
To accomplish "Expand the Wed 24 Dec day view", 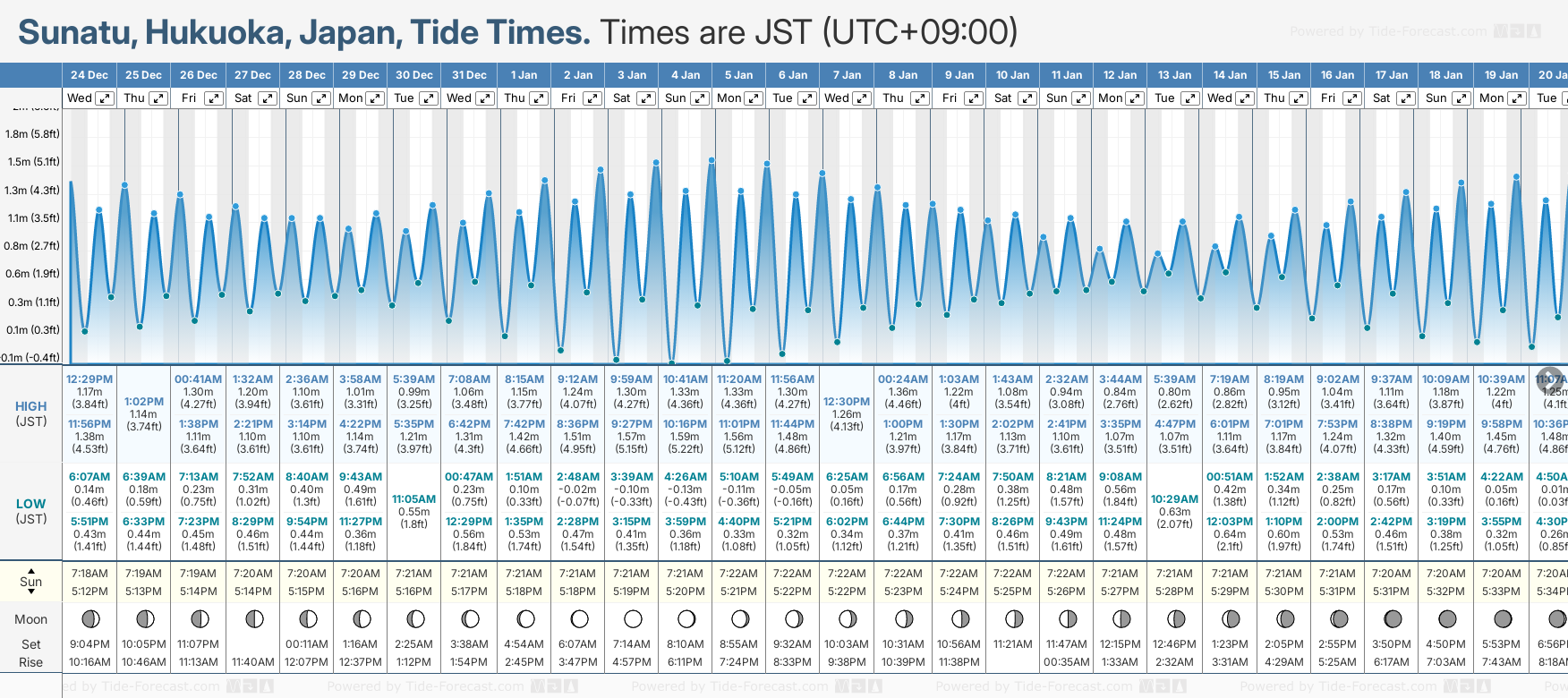I will 105,98.
